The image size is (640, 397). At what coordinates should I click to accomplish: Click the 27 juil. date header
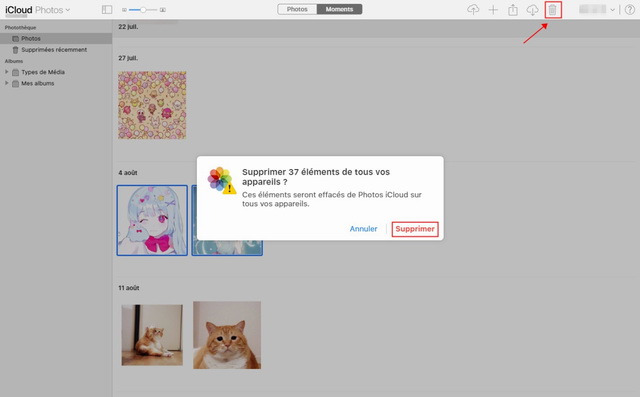(128, 58)
